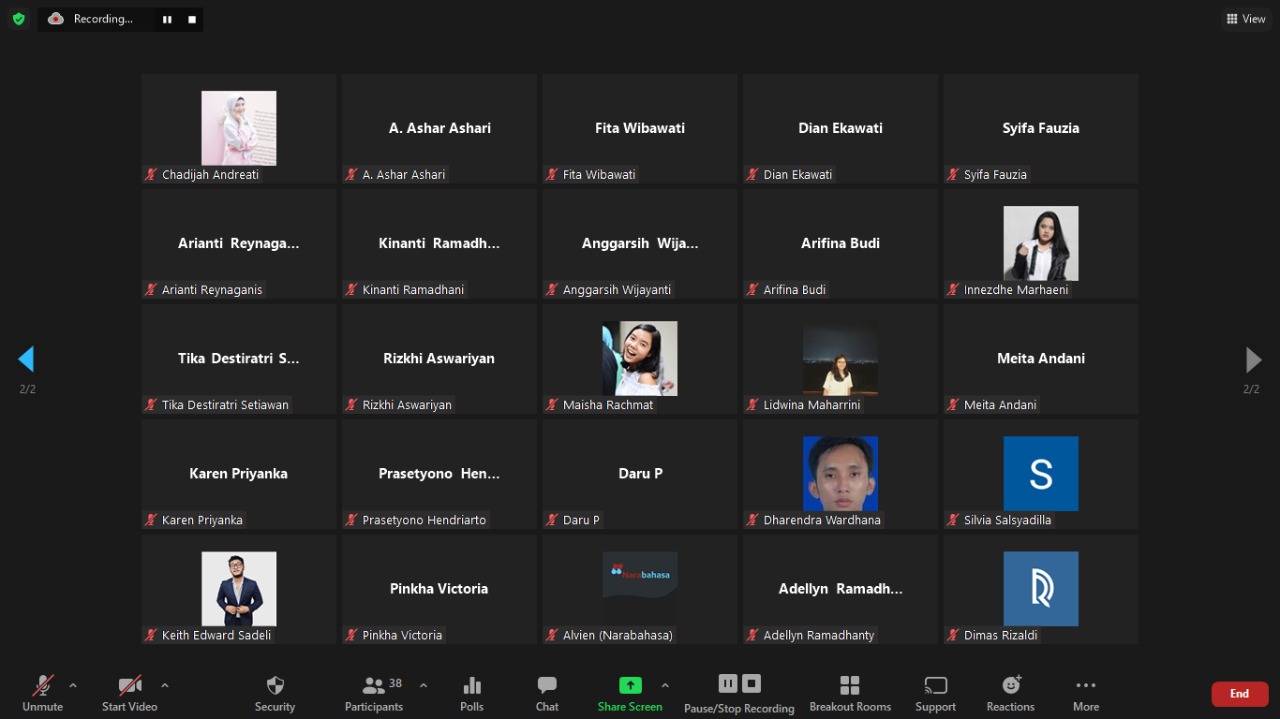Screen dimensions: 1280x719
Task: Click the green Share Screen icon
Action: point(630,685)
